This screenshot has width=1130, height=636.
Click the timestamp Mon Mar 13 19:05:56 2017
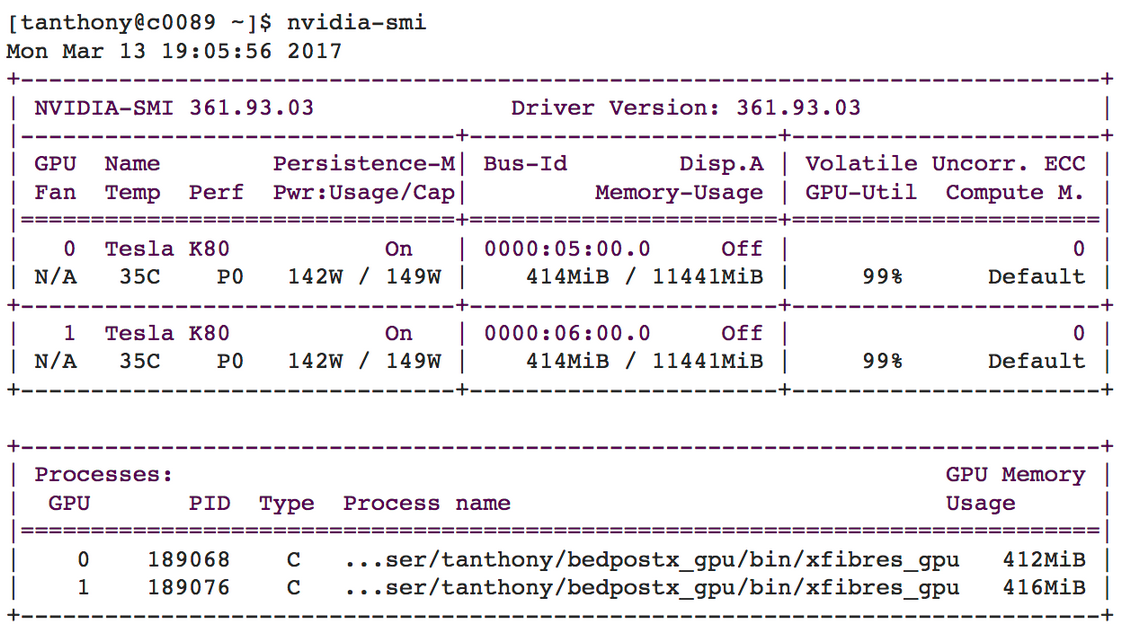point(174,51)
